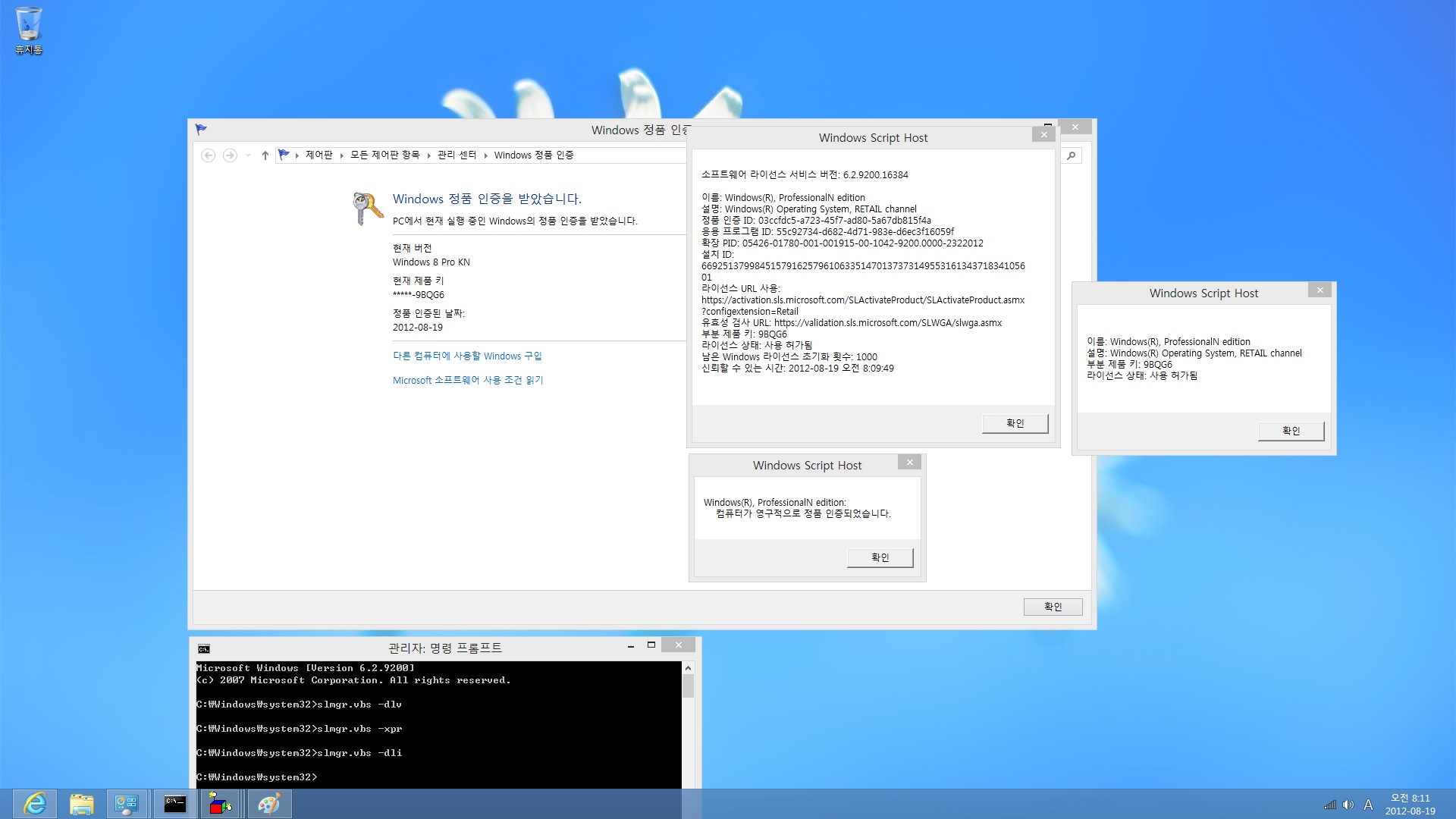Switch to command prompt taskbar icon
The width and height of the screenshot is (1456, 819).
(174, 804)
